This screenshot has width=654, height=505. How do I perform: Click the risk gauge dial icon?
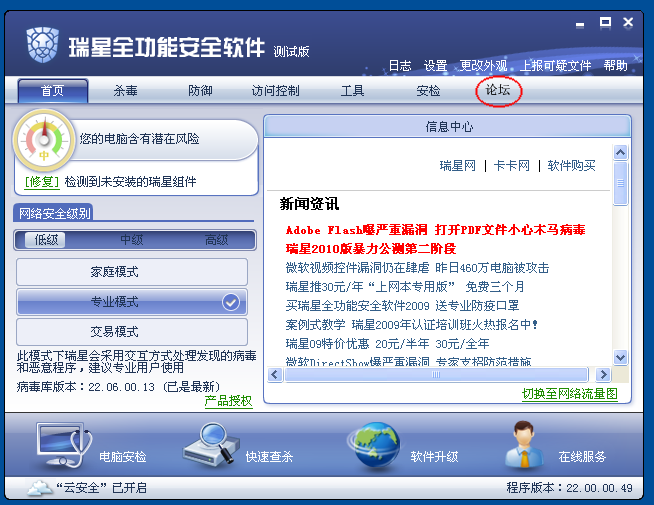44,141
